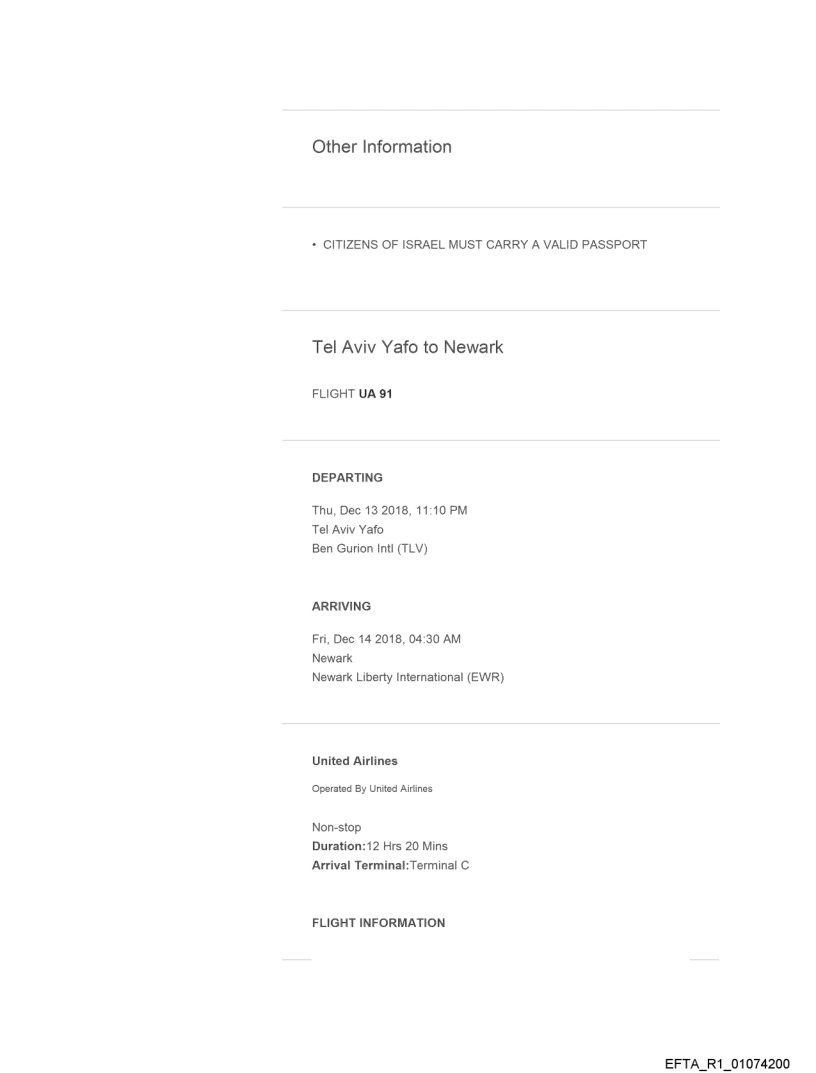Select the Non-stop flight label

click(337, 829)
